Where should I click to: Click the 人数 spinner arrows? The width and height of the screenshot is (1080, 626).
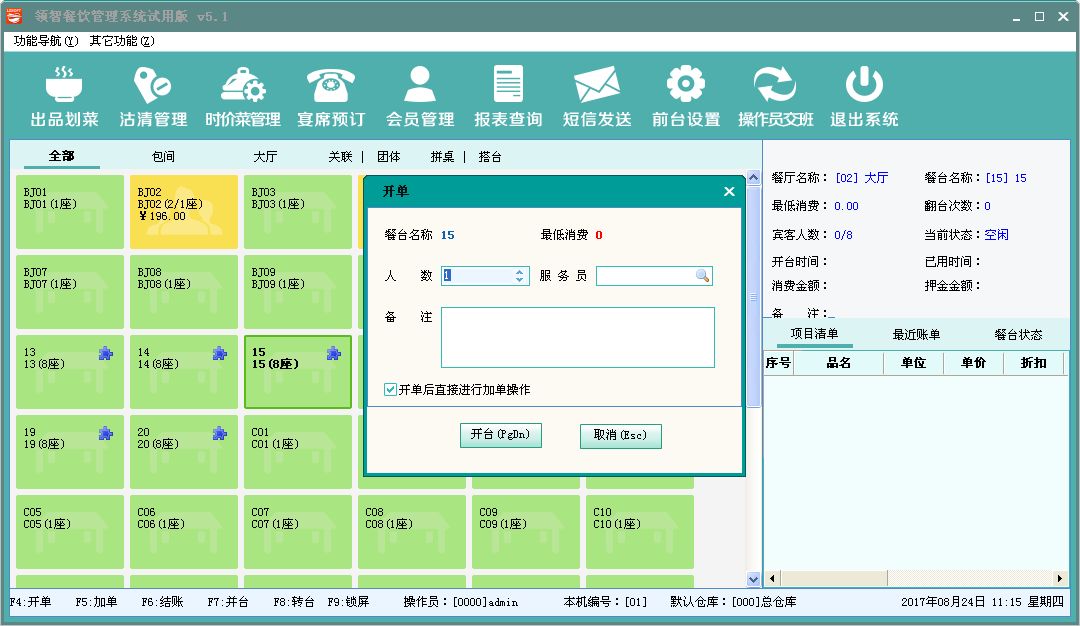click(520, 276)
